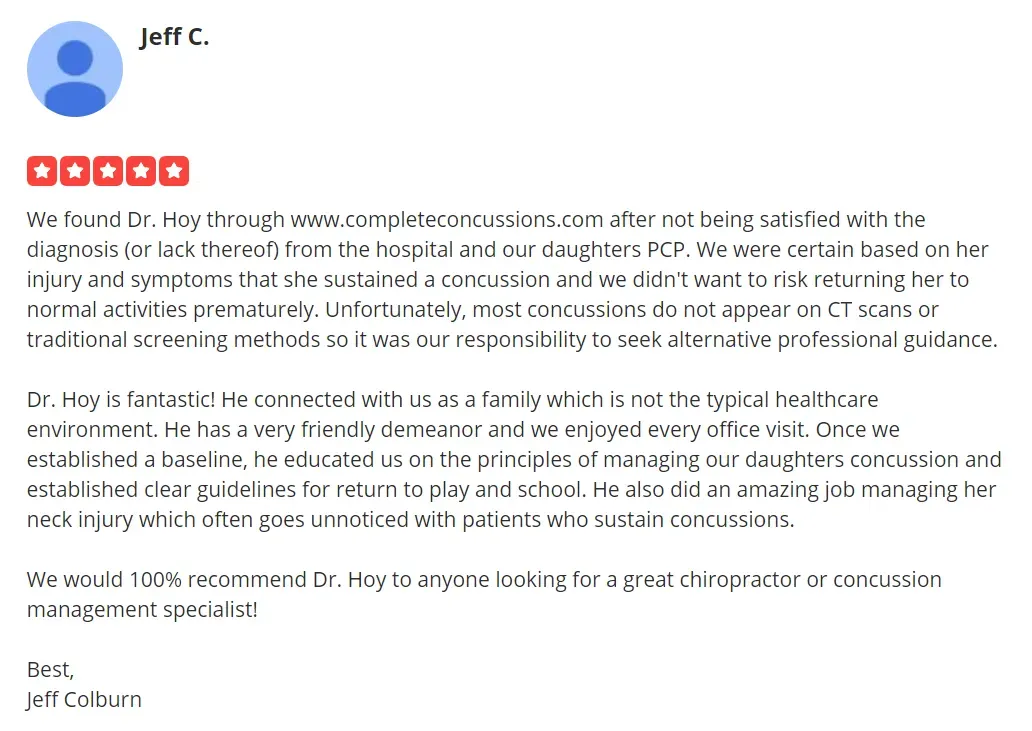Click the phrase "Dr. Hoy is fantastic!"
The image size is (1032, 731).
(121, 399)
